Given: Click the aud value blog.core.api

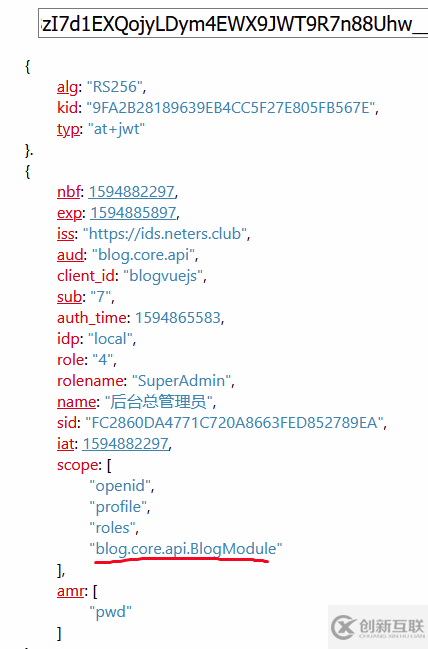Looking at the screenshot, I should click(x=144, y=255).
